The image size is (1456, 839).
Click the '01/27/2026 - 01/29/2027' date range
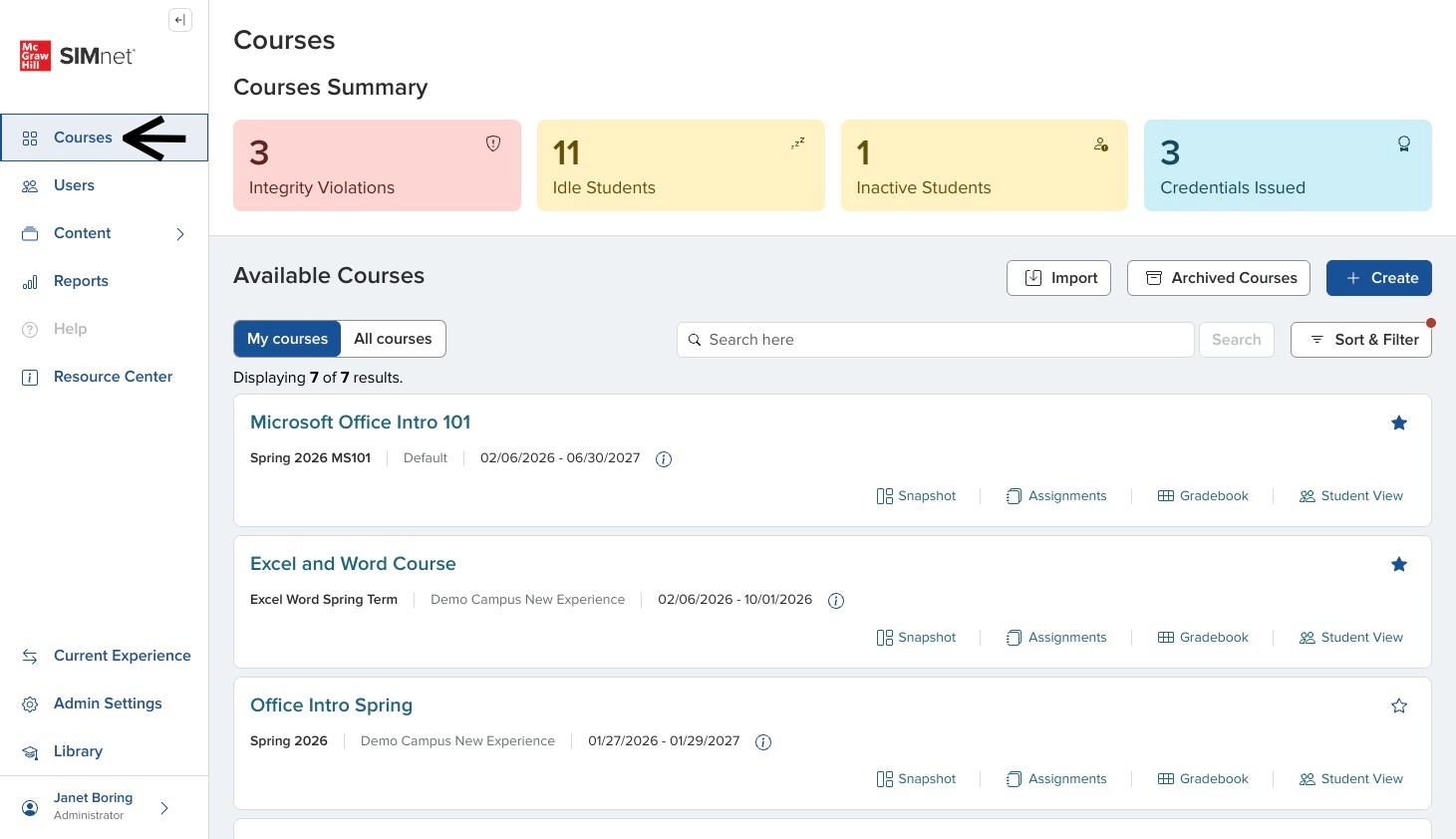(664, 741)
